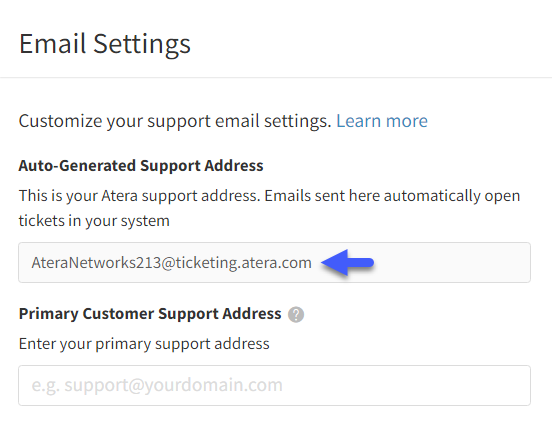The height and width of the screenshot is (430, 552).
Task: Open the Learn more link
Action: pyautogui.click(x=382, y=121)
